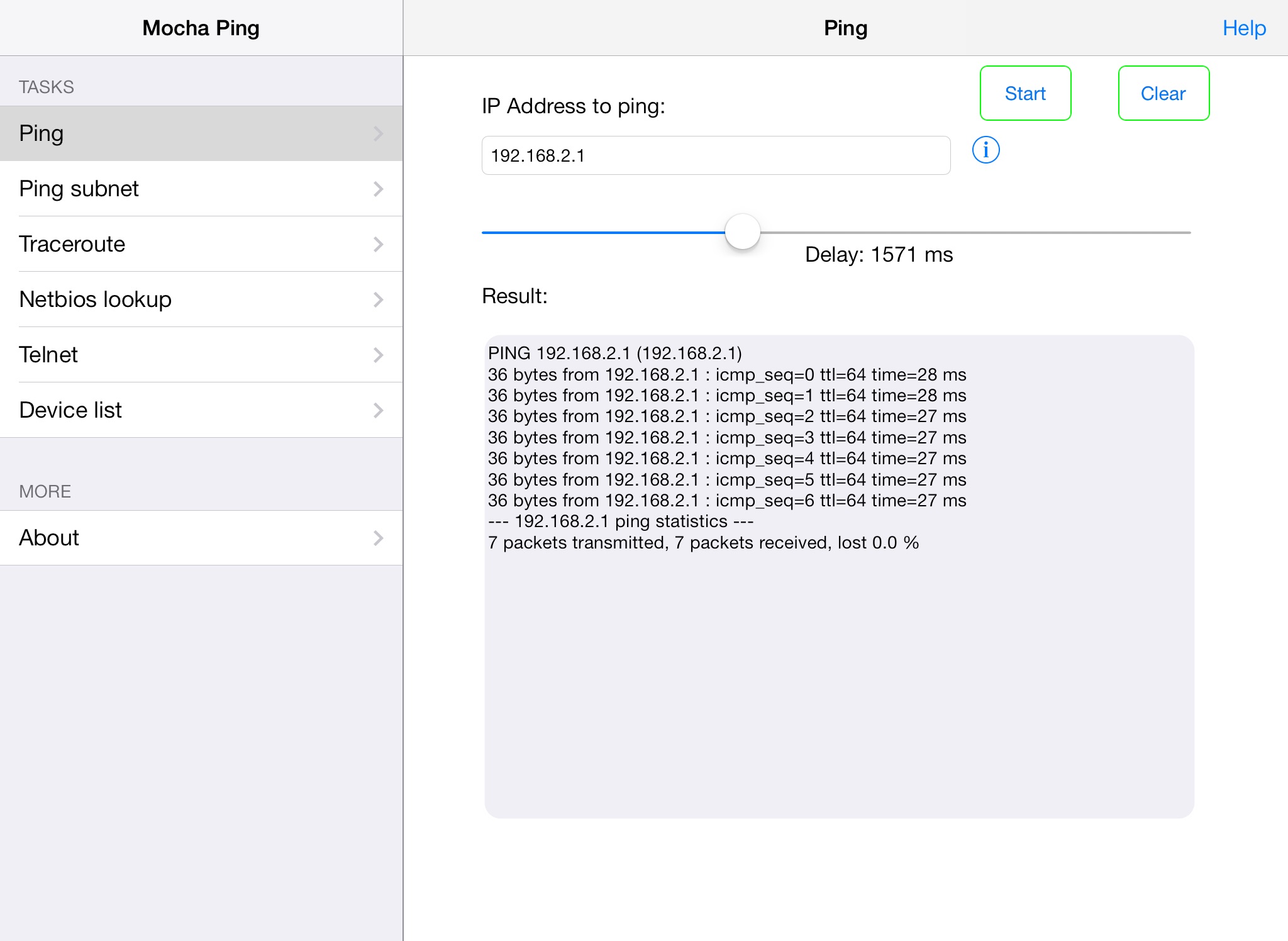Show the Device list
The width and height of the screenshot is (1288, 941).
click(x=201, y=410)
